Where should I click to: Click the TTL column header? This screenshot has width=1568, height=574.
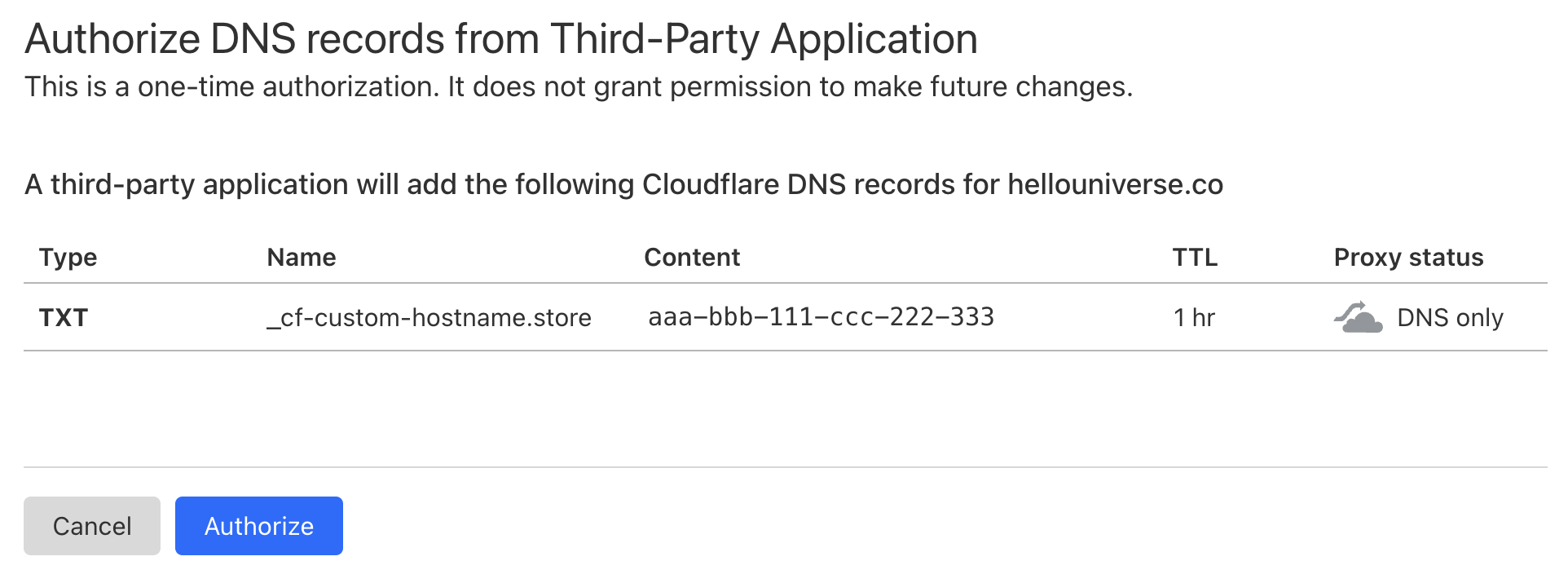tap(1195, 258)
